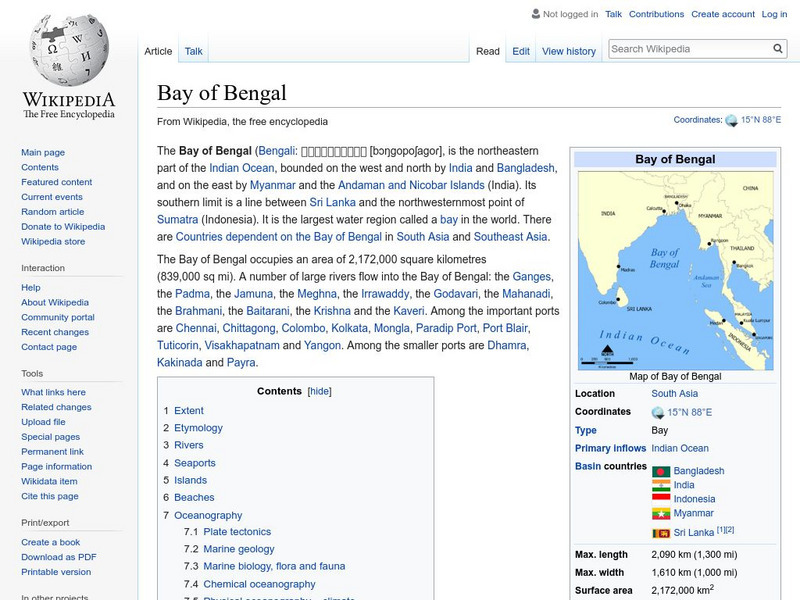Open the Sumatra article link

pyautogui.click(x=178, y=219)
